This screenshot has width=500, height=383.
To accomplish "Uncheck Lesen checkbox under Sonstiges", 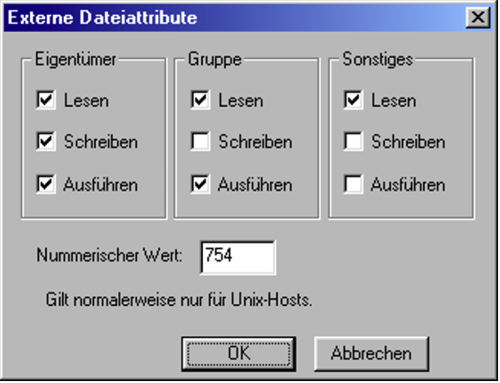I will pos(353,100).
